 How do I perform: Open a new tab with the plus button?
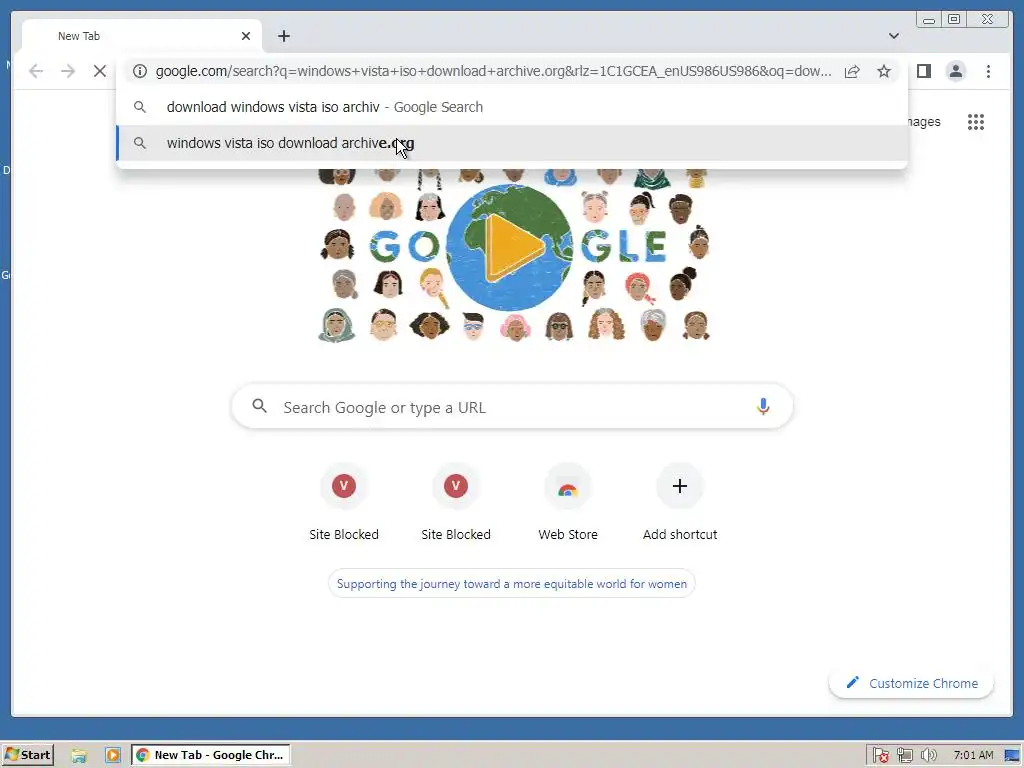pyautogui.click(x=283, y=36)
